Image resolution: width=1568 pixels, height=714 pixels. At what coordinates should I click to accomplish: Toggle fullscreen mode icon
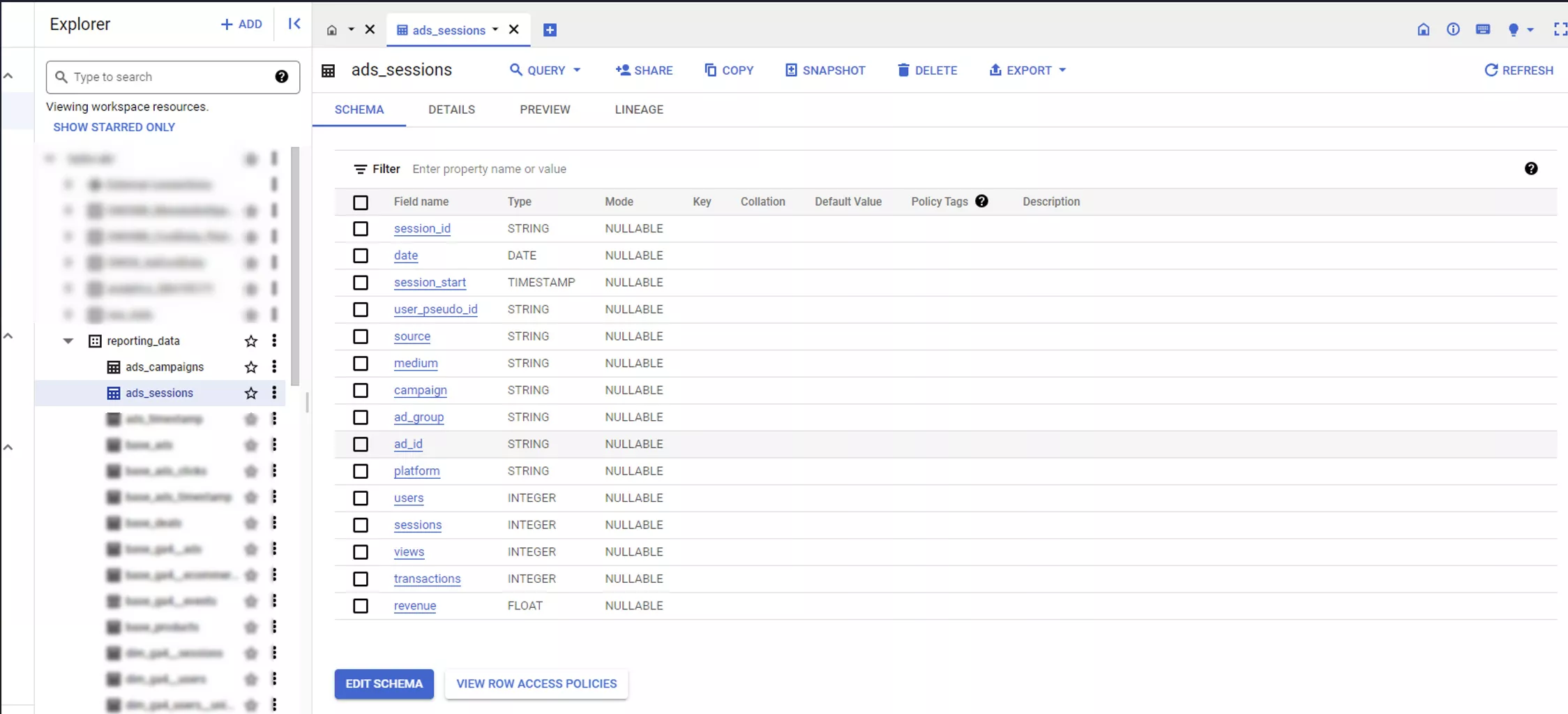coord(1560,29)
